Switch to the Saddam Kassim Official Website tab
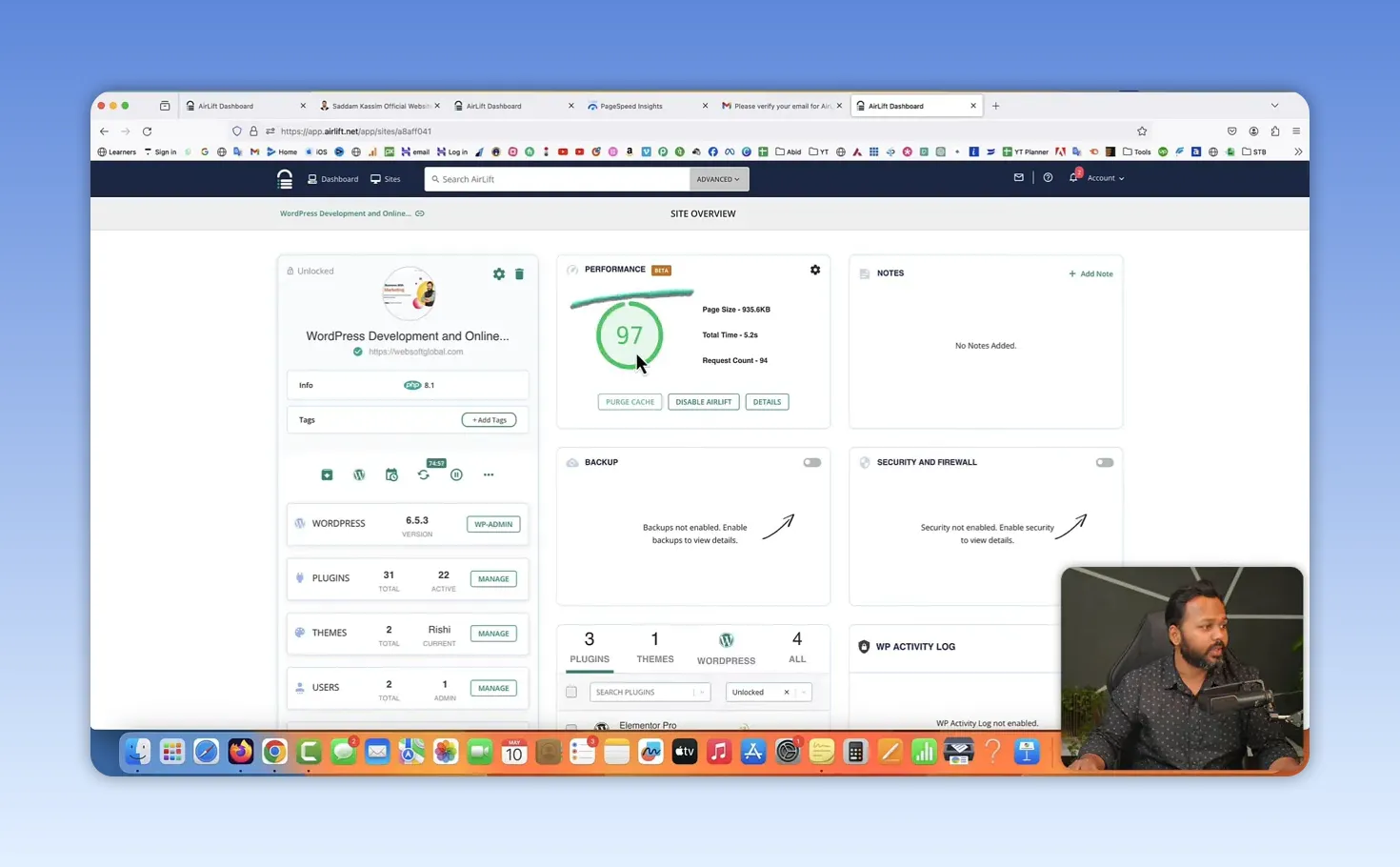The height and width of the screenshot is (867, 1400). pos(380,106)
